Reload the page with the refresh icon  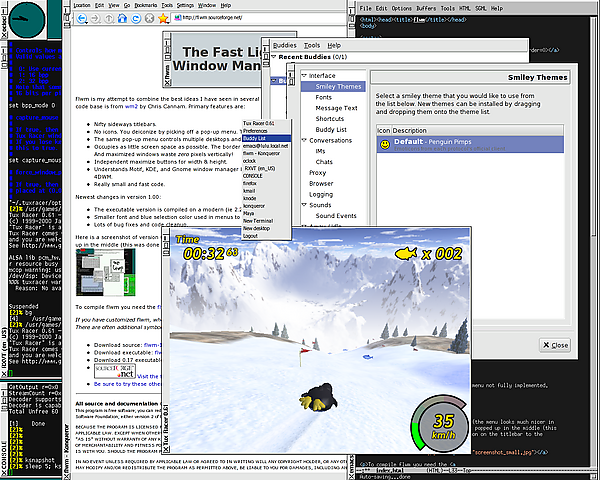click(136, 18)
